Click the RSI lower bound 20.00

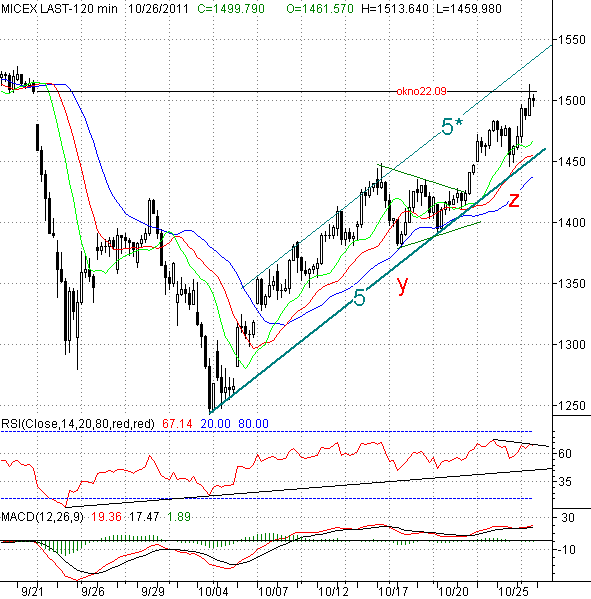pyautogui.click(x=215, y=424)
